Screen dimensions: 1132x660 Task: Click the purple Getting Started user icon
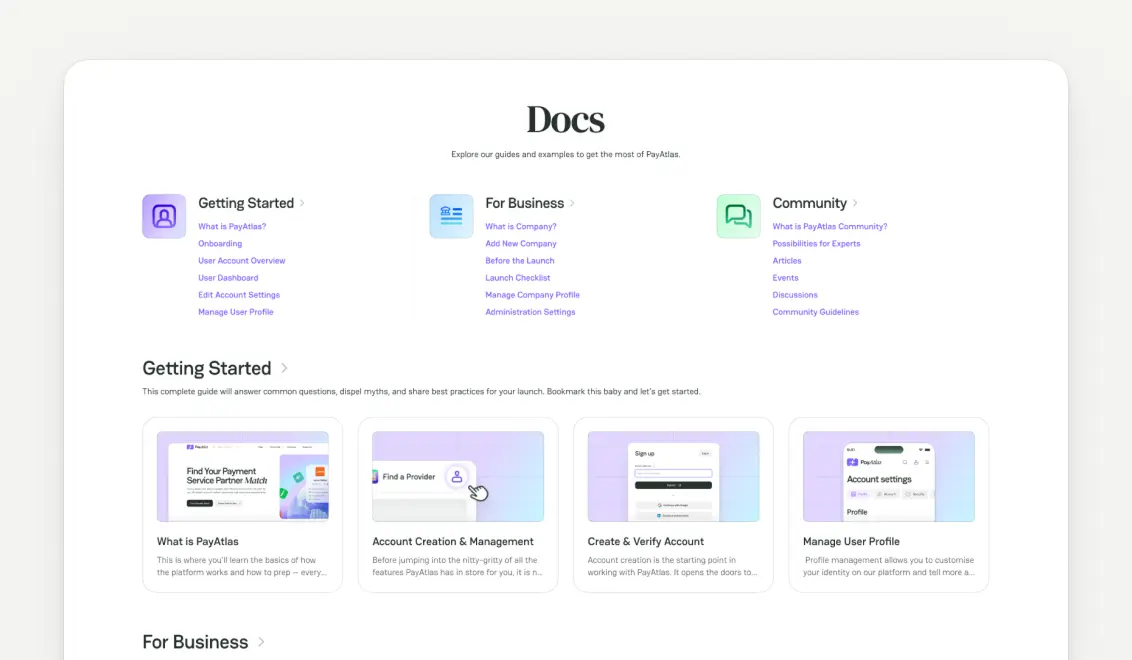[163, 215]
